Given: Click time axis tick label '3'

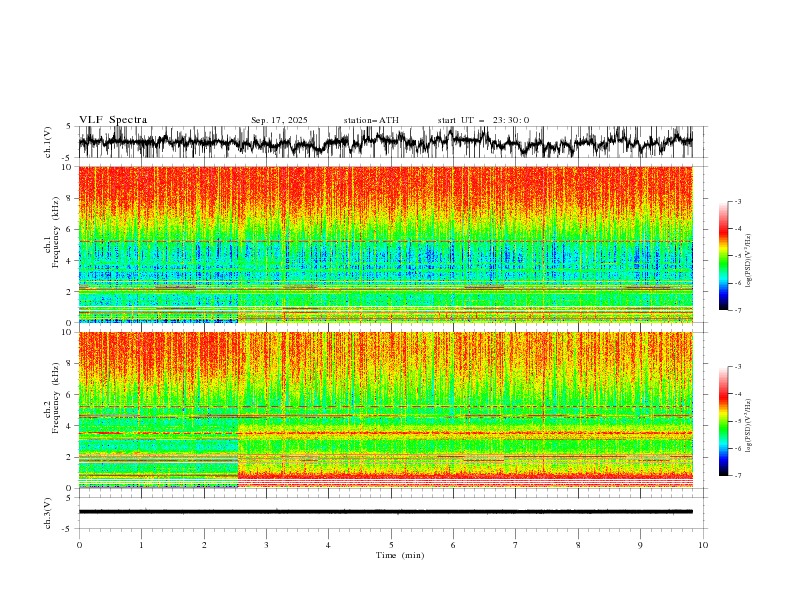Looking at the screenshot, I should pos(266,545).
